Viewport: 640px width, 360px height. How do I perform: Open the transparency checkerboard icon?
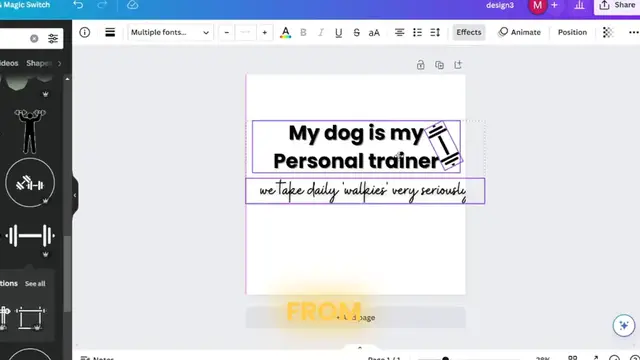coord(608,32)
